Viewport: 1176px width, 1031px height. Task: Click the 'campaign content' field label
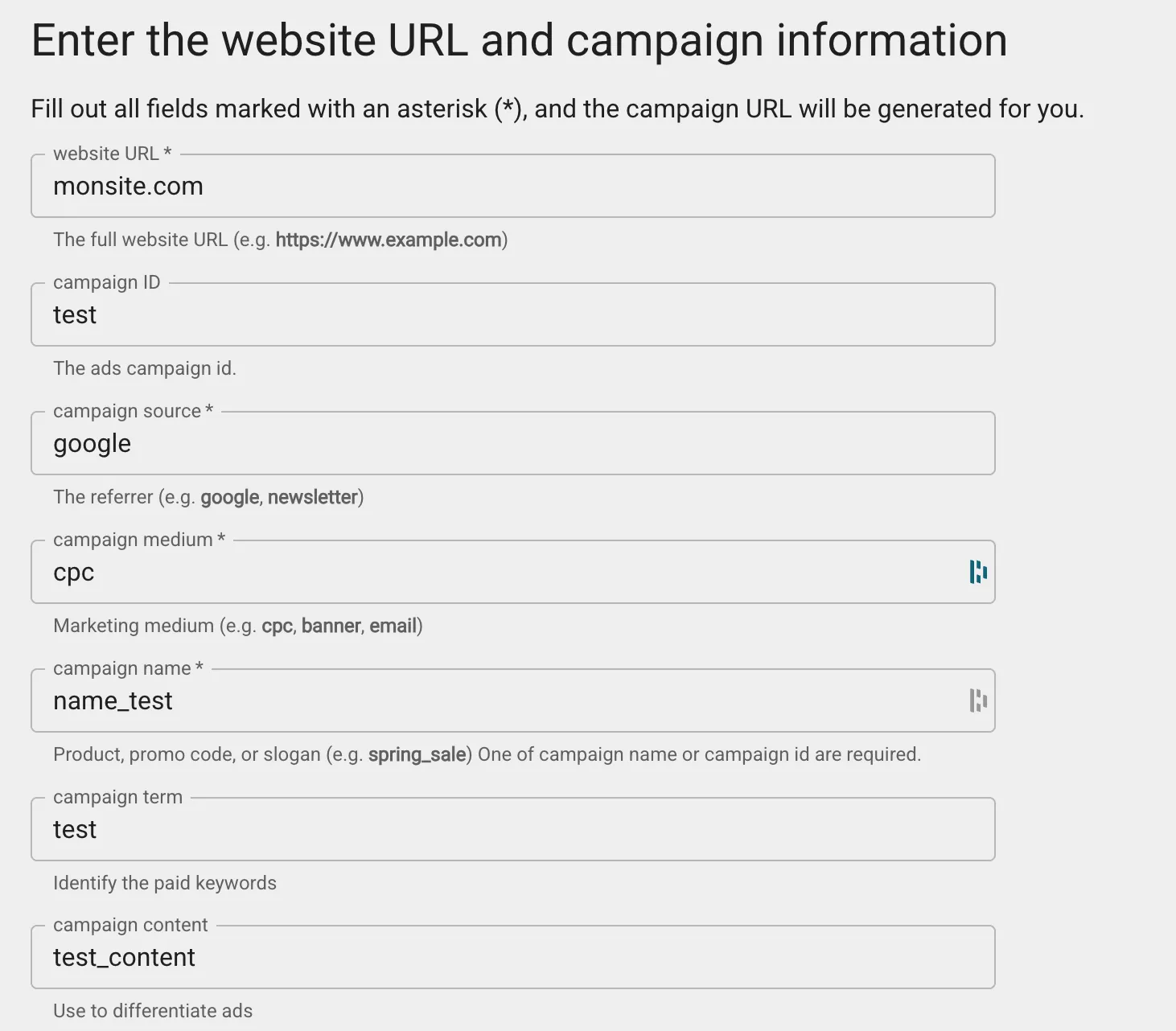[x=130, y=925]
